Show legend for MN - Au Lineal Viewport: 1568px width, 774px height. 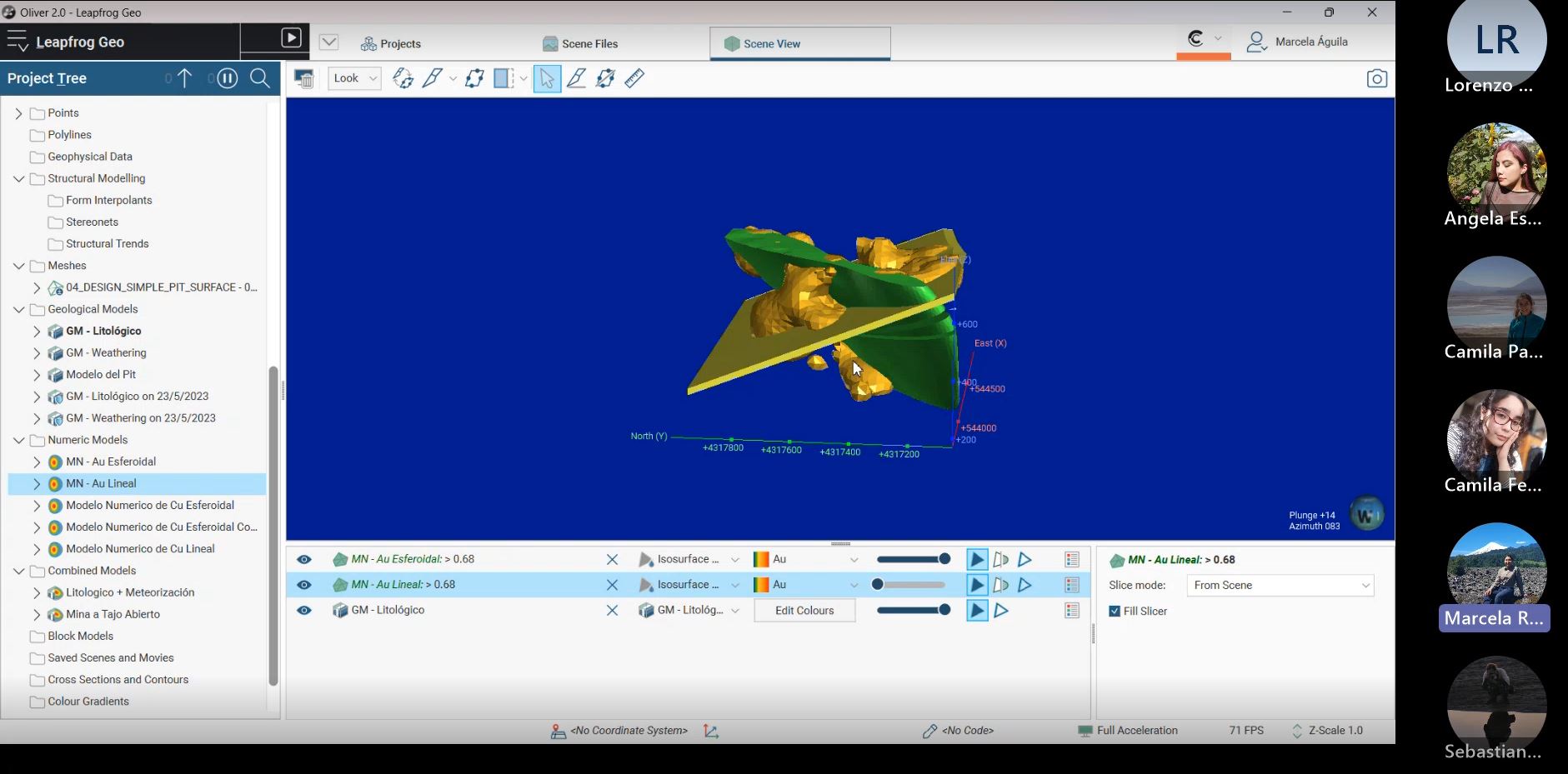pyautogui.click(x=1072, y=585)
